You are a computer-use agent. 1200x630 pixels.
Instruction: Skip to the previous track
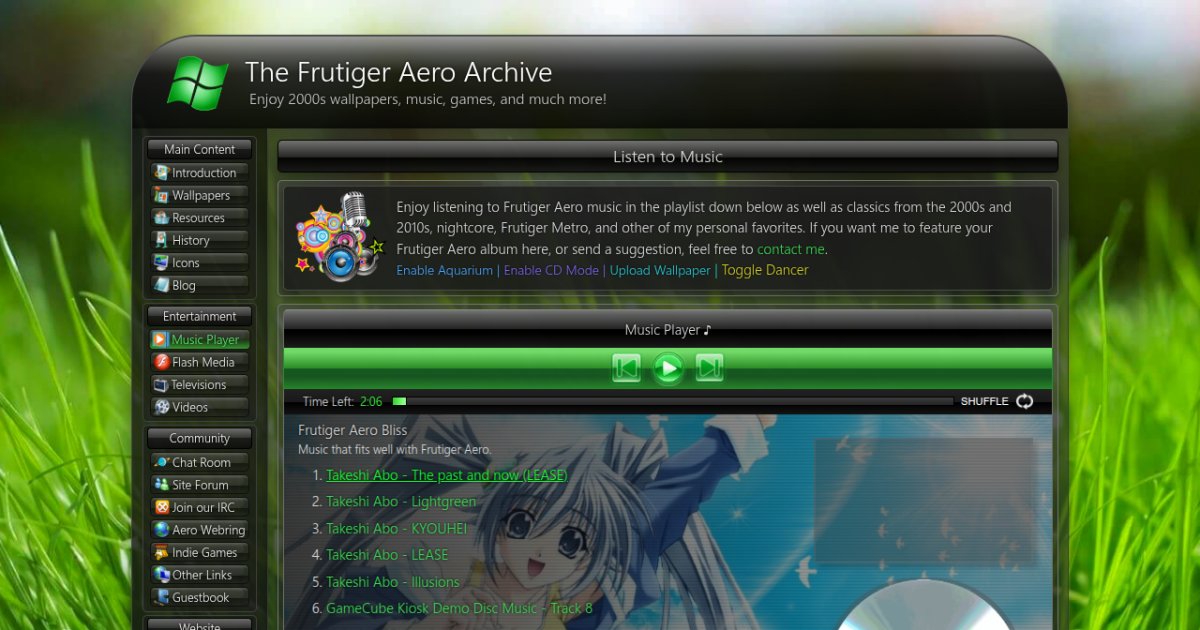627,368
